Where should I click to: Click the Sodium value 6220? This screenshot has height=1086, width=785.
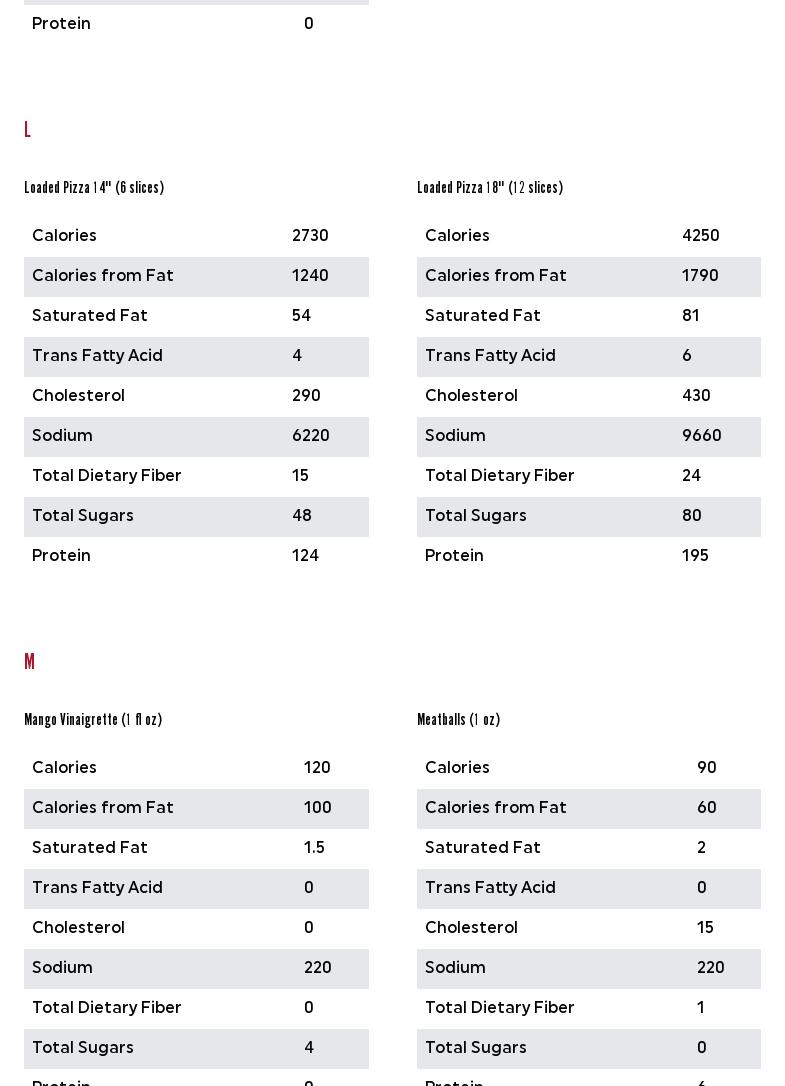click(310, 436)
